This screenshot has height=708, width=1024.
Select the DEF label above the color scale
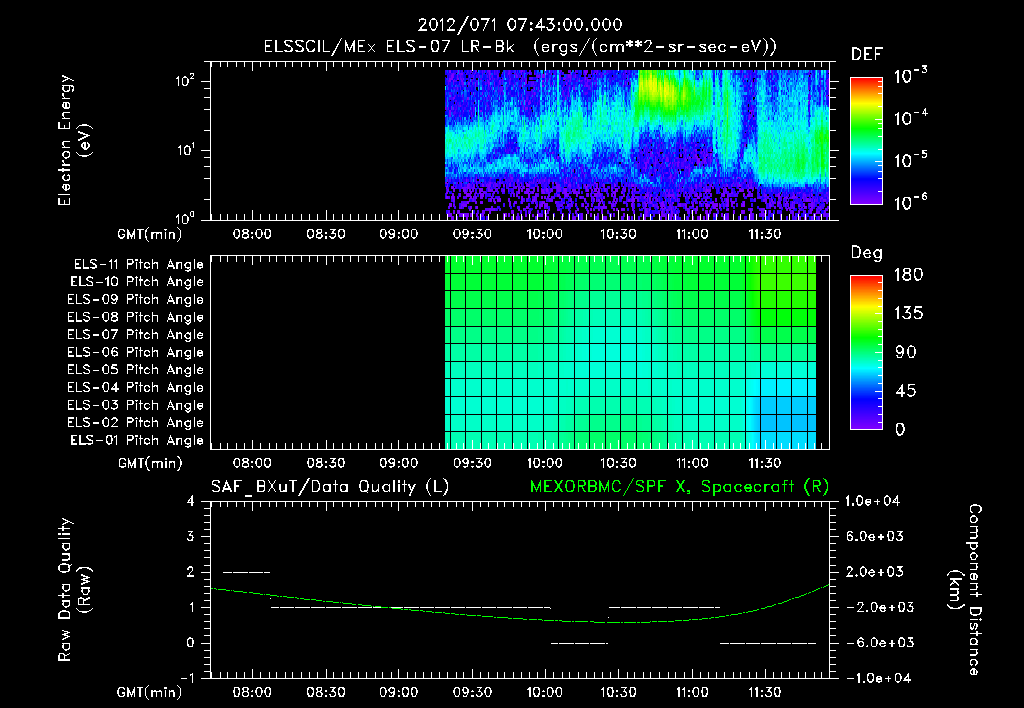pos(867,55)
